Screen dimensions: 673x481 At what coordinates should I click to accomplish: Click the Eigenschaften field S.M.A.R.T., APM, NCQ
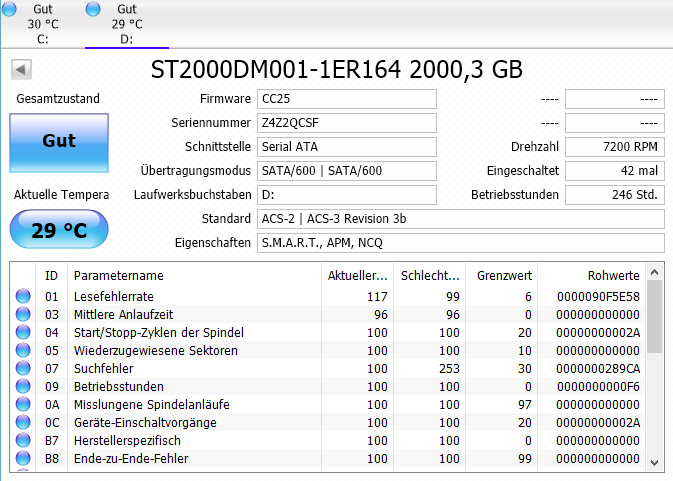pos(461,243)
